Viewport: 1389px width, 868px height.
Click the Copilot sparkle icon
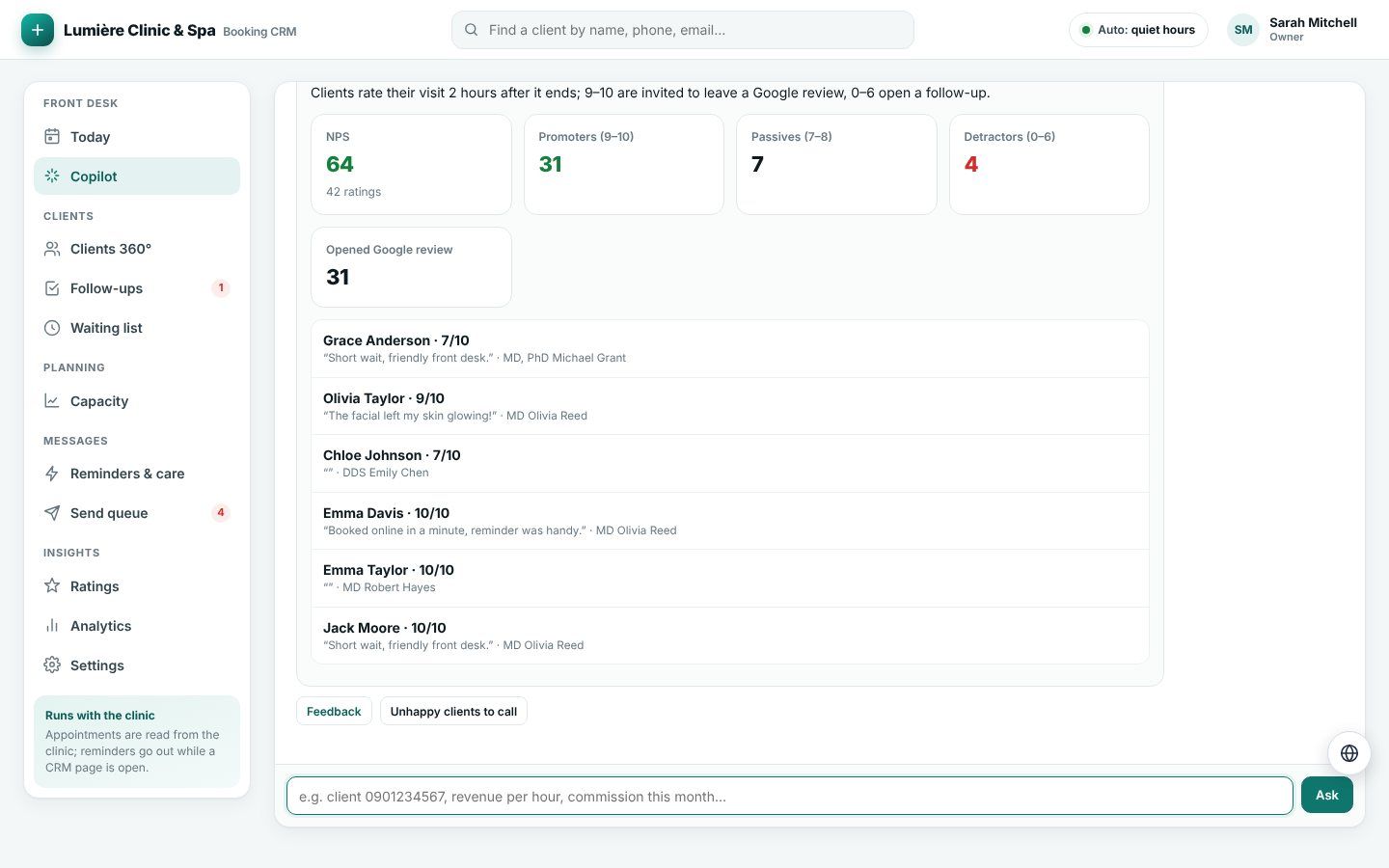point(52,176)
